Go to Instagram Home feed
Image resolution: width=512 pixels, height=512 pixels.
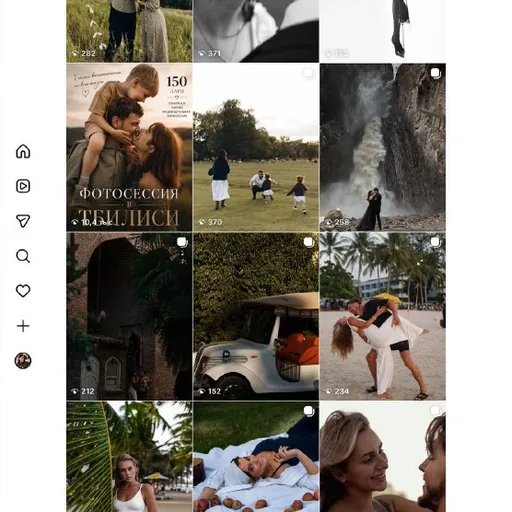[x=23, y=151]
